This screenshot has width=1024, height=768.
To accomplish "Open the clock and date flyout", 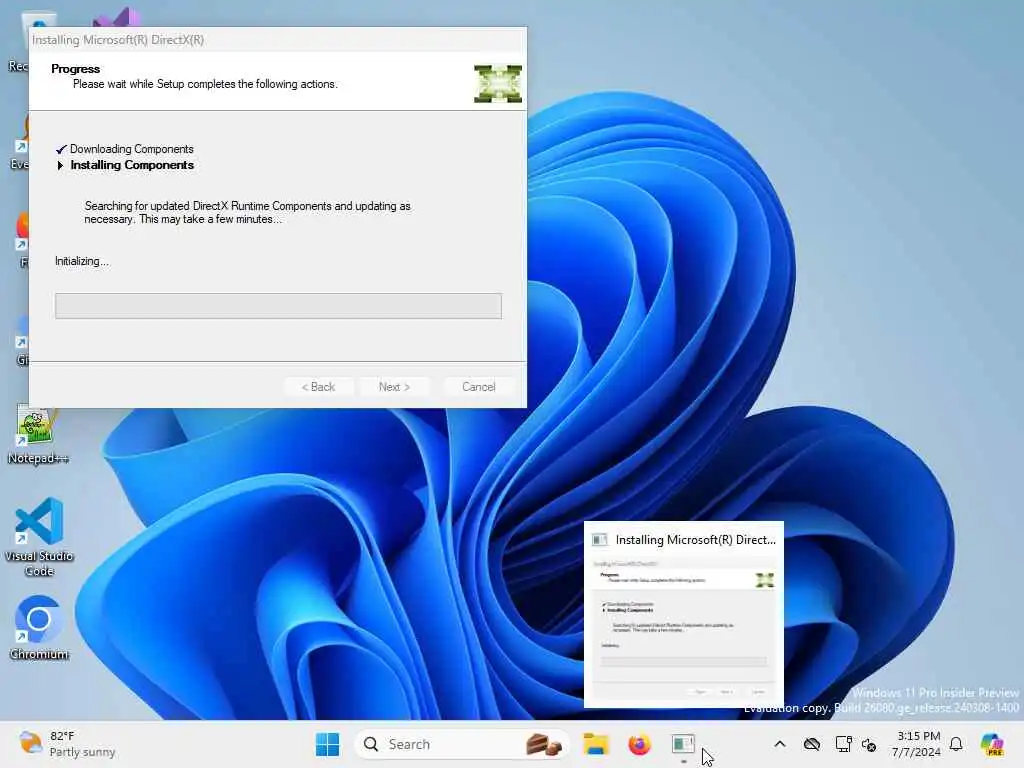I will tap(916, 744).
